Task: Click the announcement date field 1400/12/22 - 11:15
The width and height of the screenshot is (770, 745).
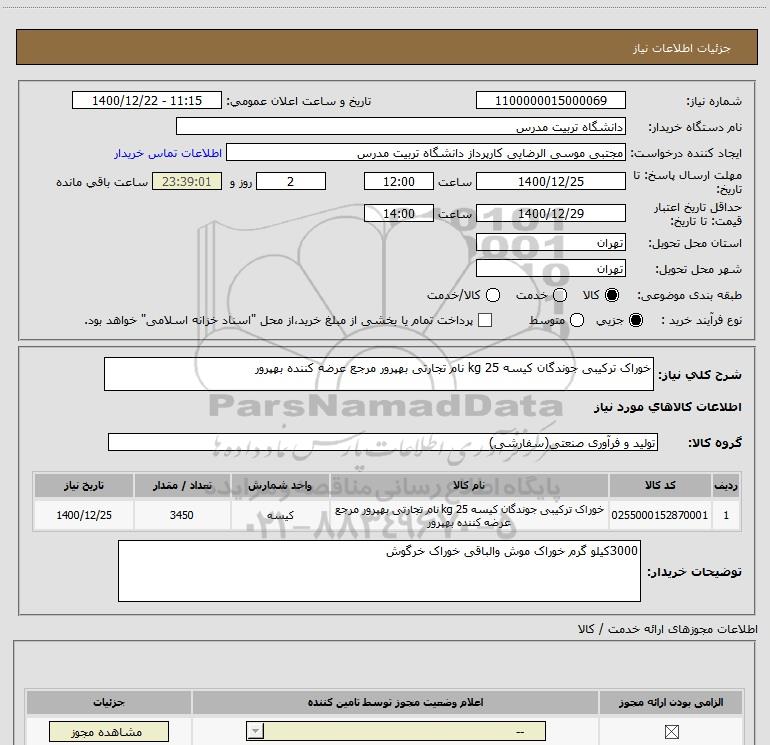Action: click(147, 100)
